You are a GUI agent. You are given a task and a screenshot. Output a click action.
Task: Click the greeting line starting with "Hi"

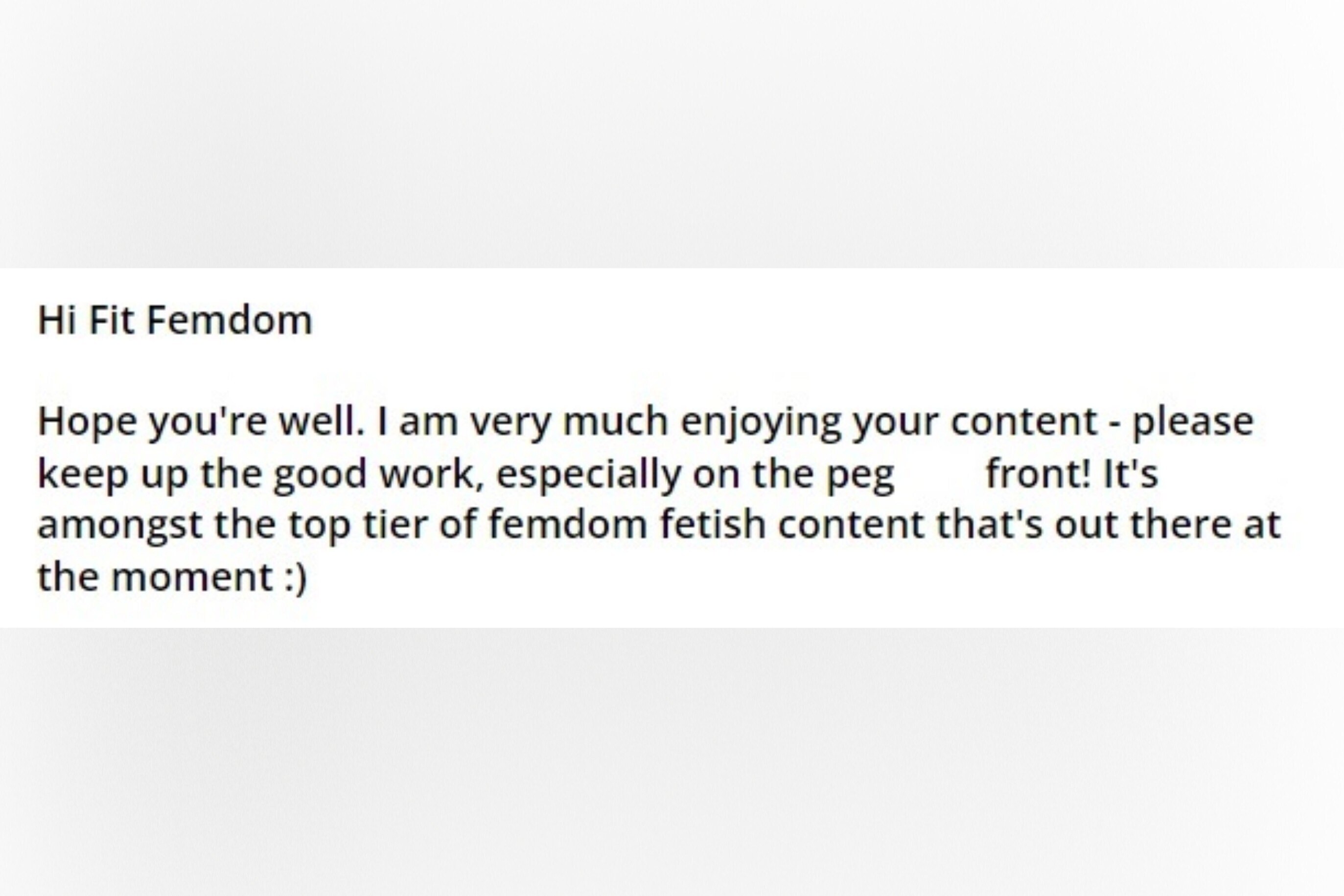pyautogui.click(x=175, y=321)
